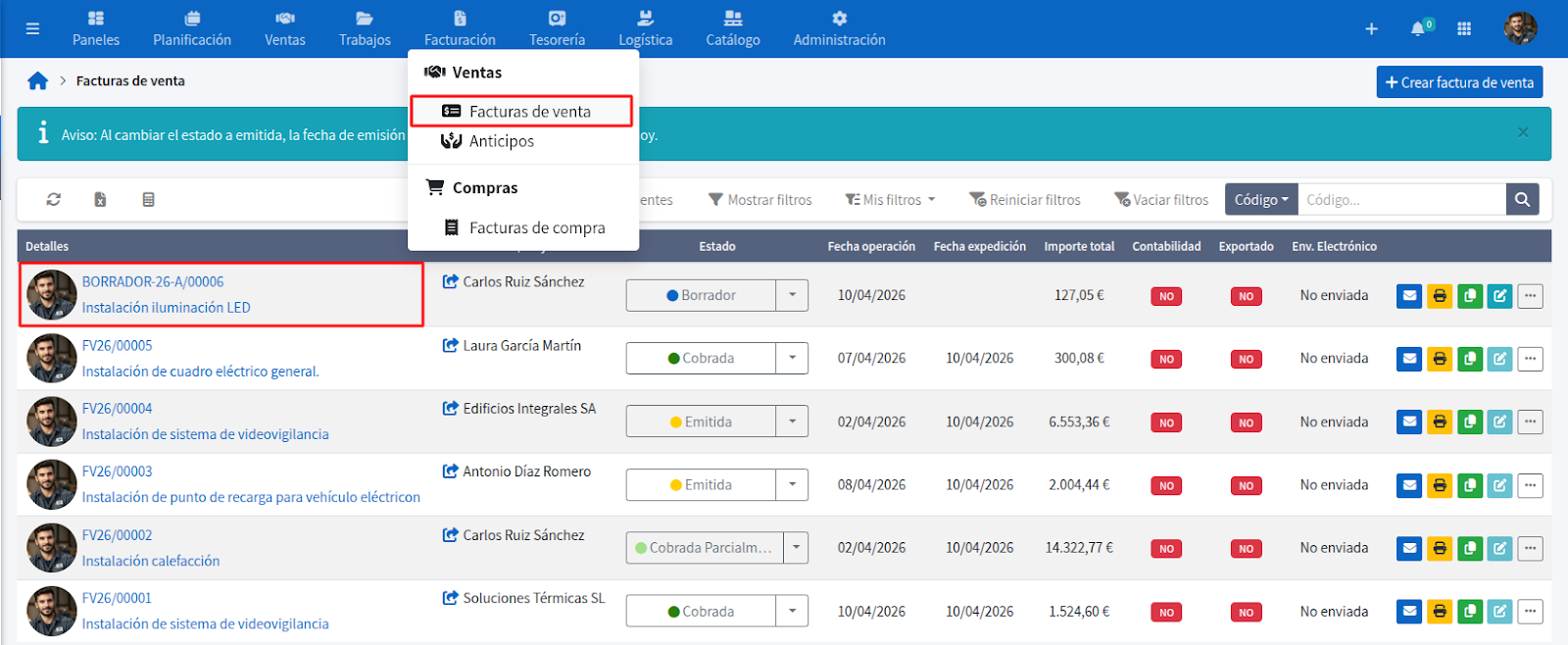This screenshot has height=645, width=1568.
Task: Expand the Mis filtros dropdown
Action: click(891, 199)
